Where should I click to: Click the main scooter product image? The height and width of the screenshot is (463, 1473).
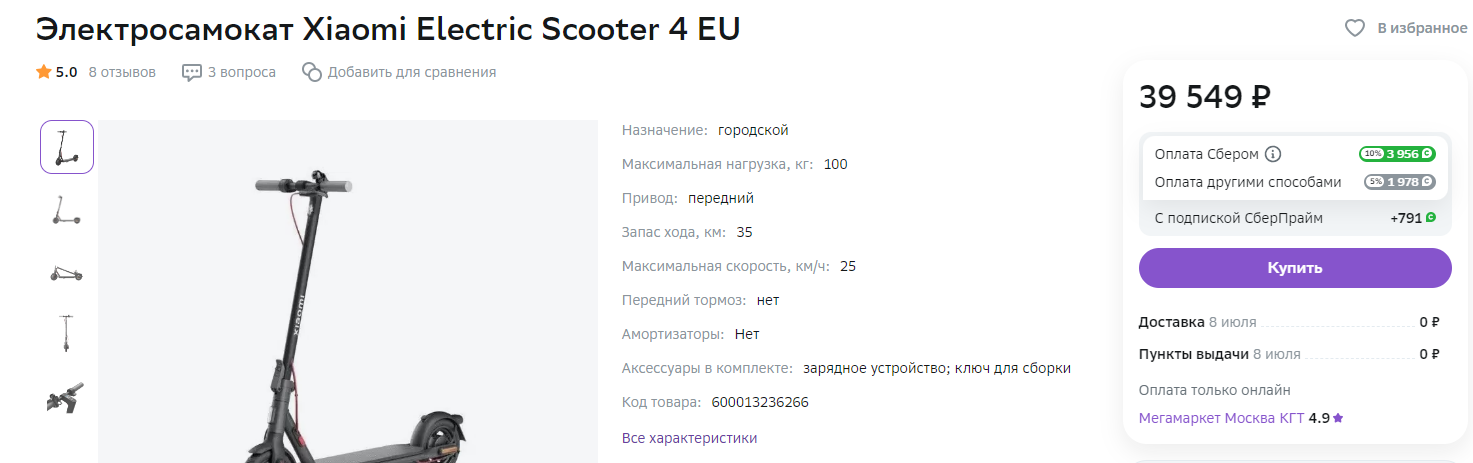point(347,300)
